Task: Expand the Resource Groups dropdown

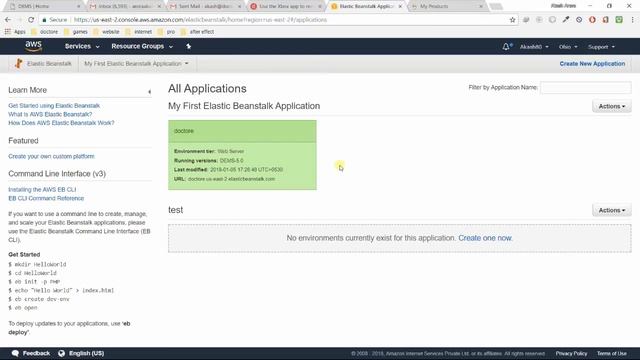Action: pos(142,47)
